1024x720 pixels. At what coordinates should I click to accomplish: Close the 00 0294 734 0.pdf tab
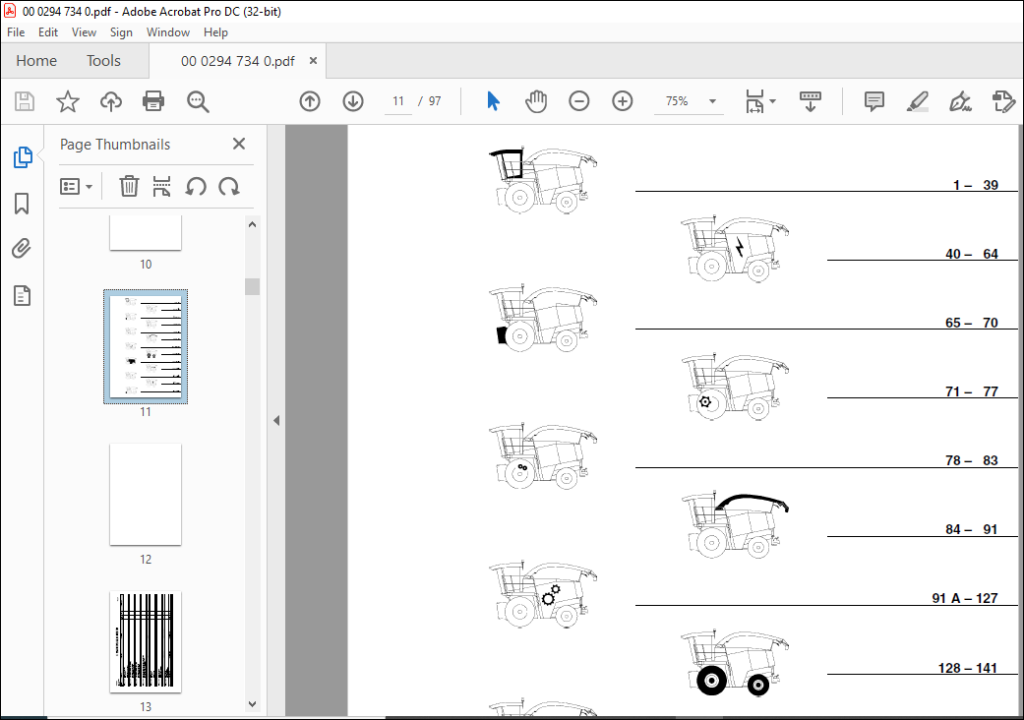(313, 61)
